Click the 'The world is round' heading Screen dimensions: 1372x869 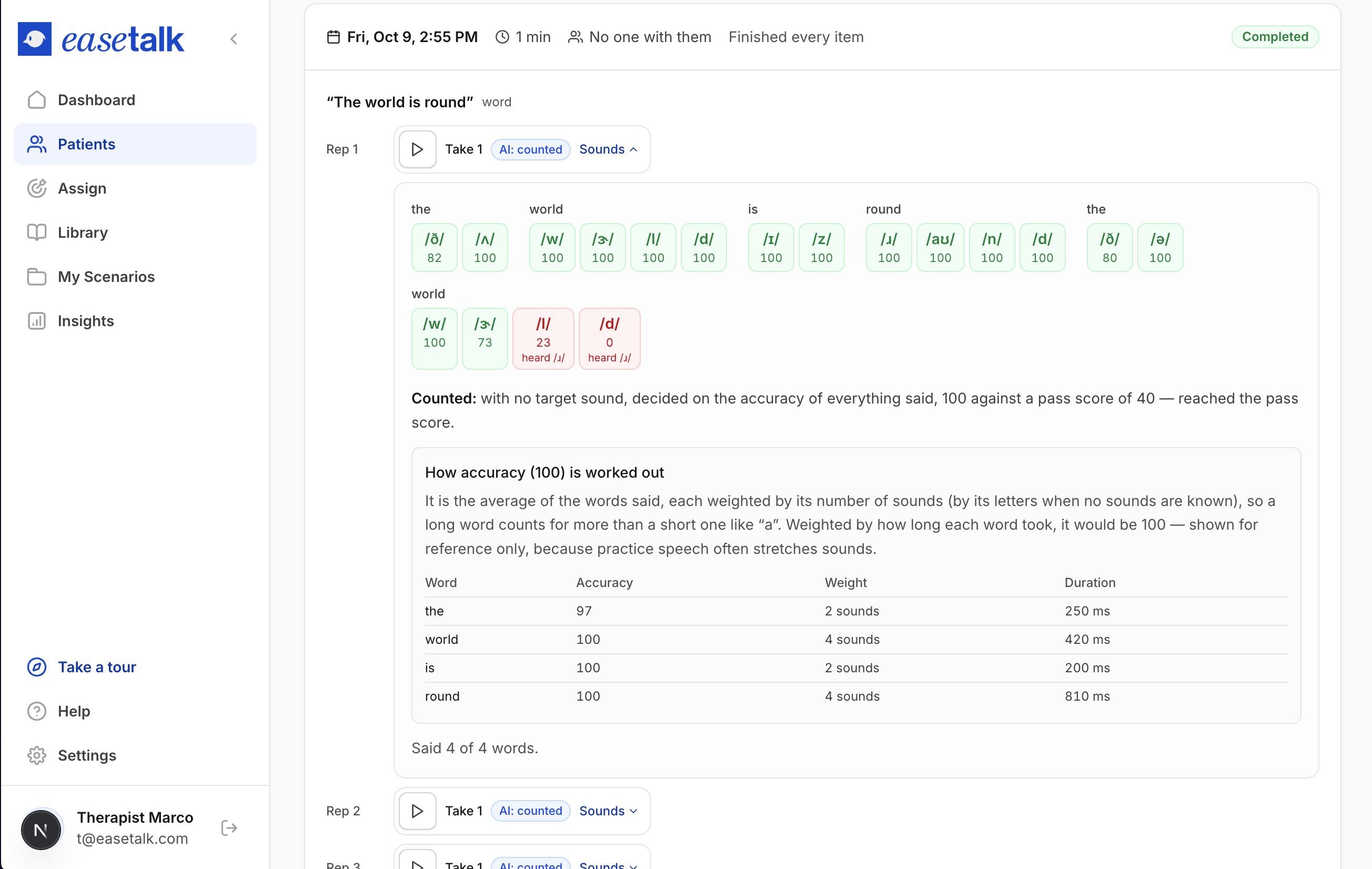tap(399, 102)
